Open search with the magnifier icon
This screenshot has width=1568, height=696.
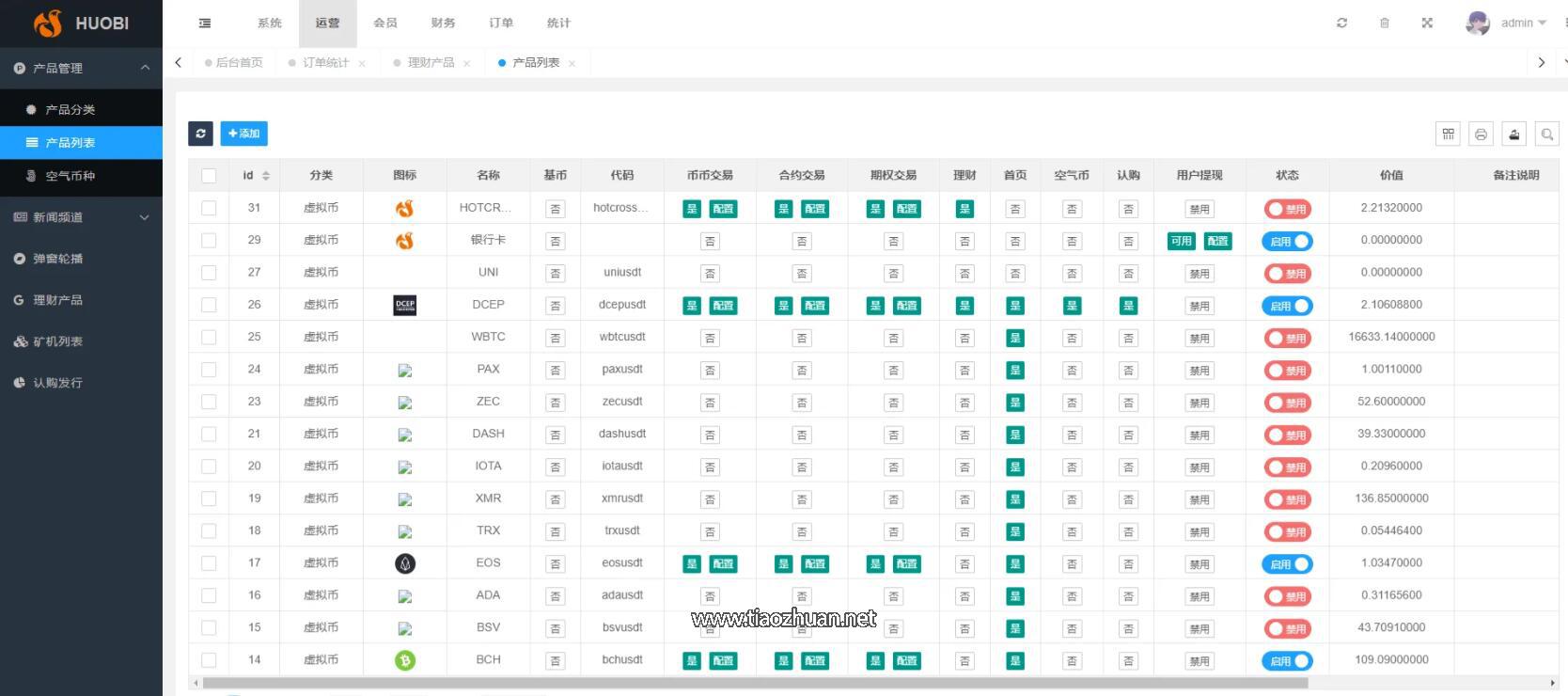1546,134
